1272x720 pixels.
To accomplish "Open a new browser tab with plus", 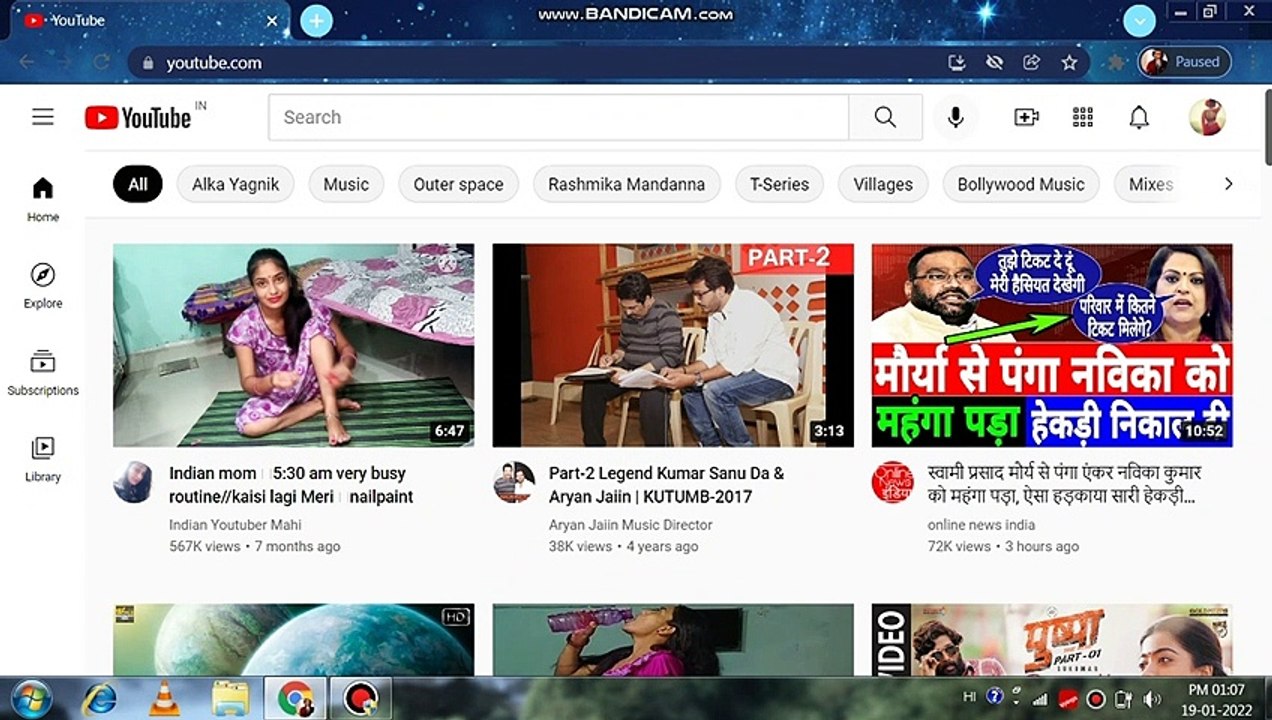I will click(x=316, y=20).
